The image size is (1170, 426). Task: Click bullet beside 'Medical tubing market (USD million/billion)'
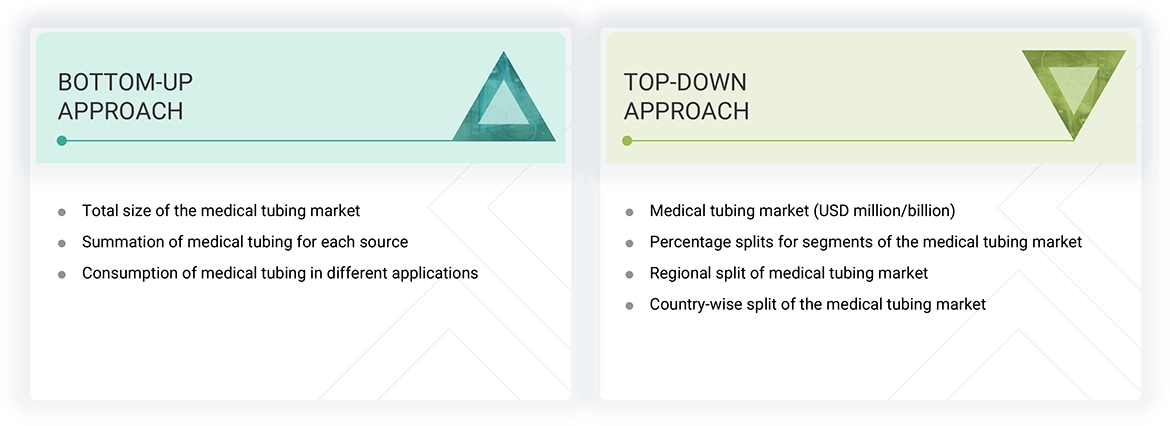[x=629, y=212]
